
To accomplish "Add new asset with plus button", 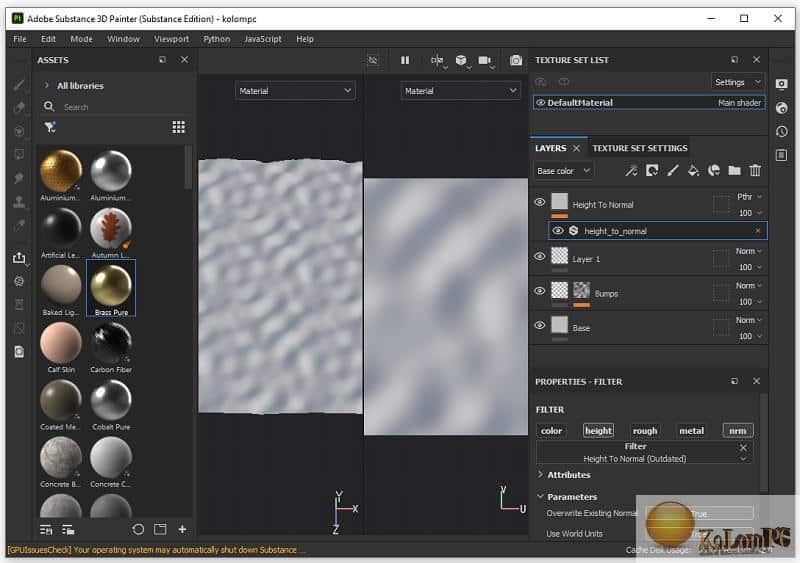I will [x=182, y=529].
